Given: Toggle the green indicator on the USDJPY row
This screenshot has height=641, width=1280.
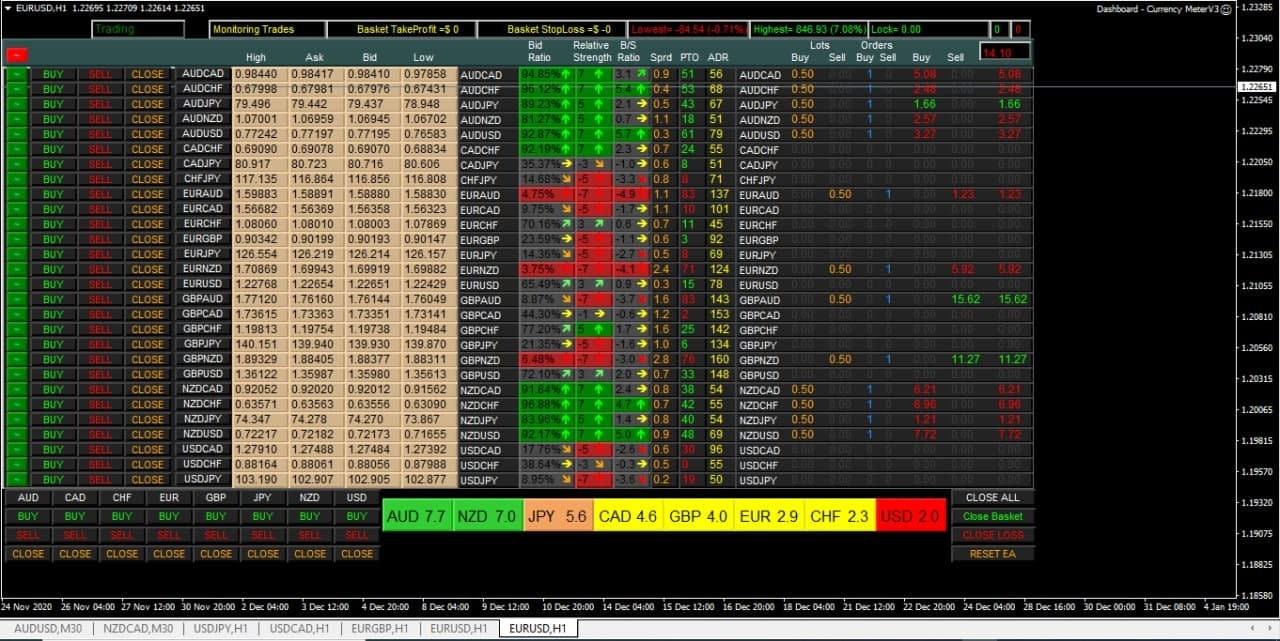Looking at the screenshot, I should coord(18,479).
